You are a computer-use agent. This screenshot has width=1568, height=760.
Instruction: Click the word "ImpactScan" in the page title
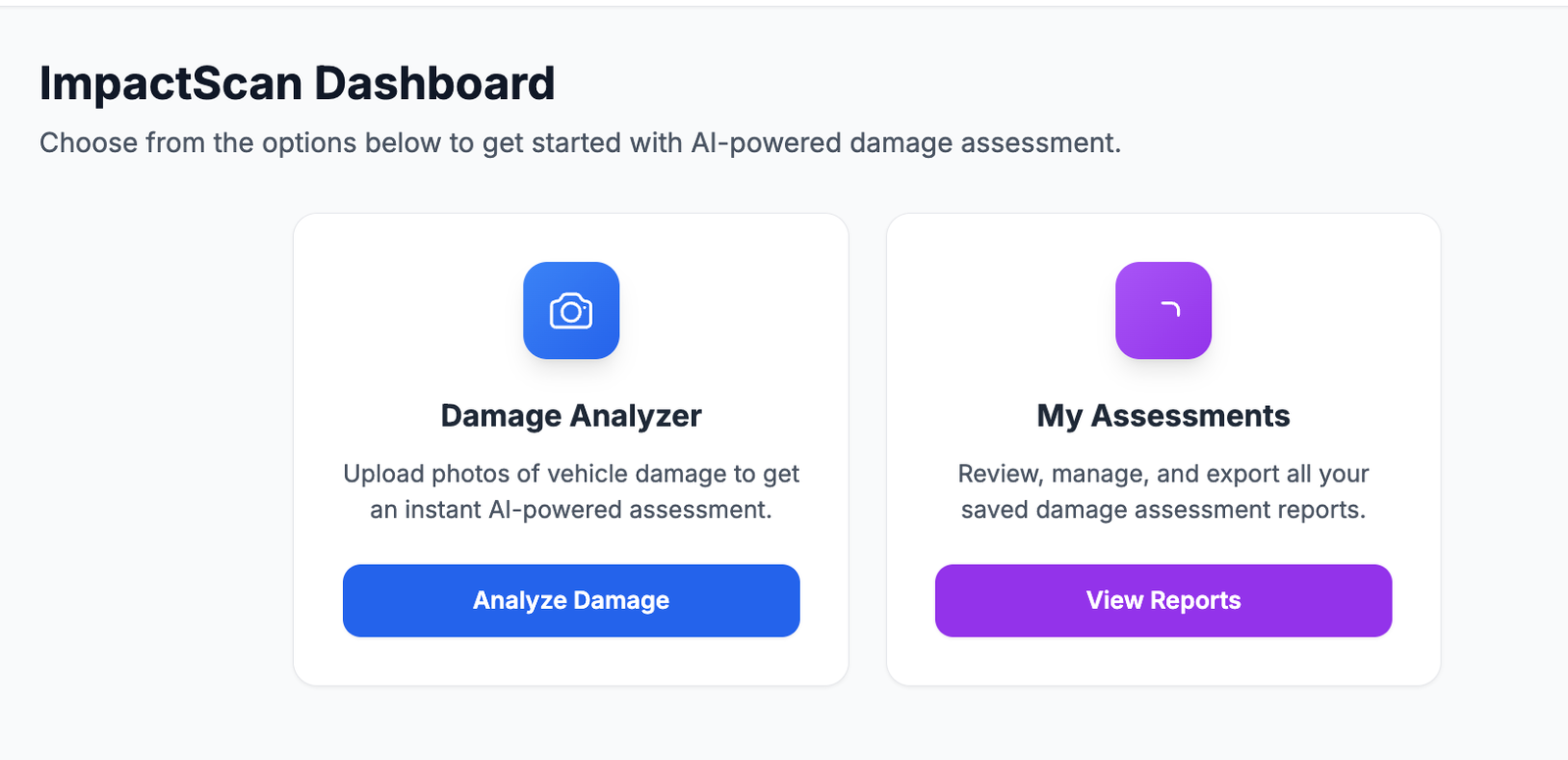171,83
